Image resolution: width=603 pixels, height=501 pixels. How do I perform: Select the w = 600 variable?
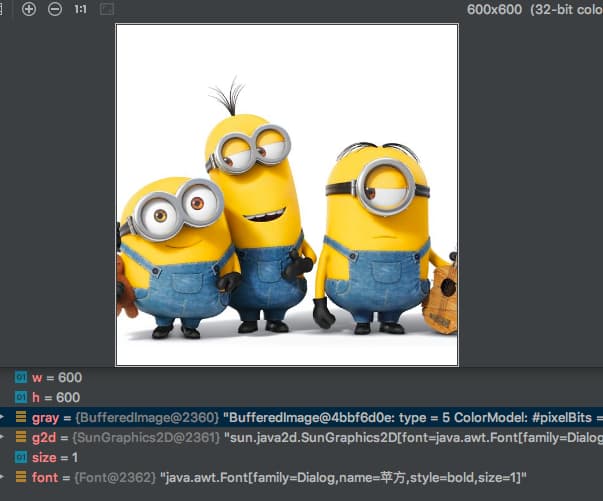click(57, 378)
